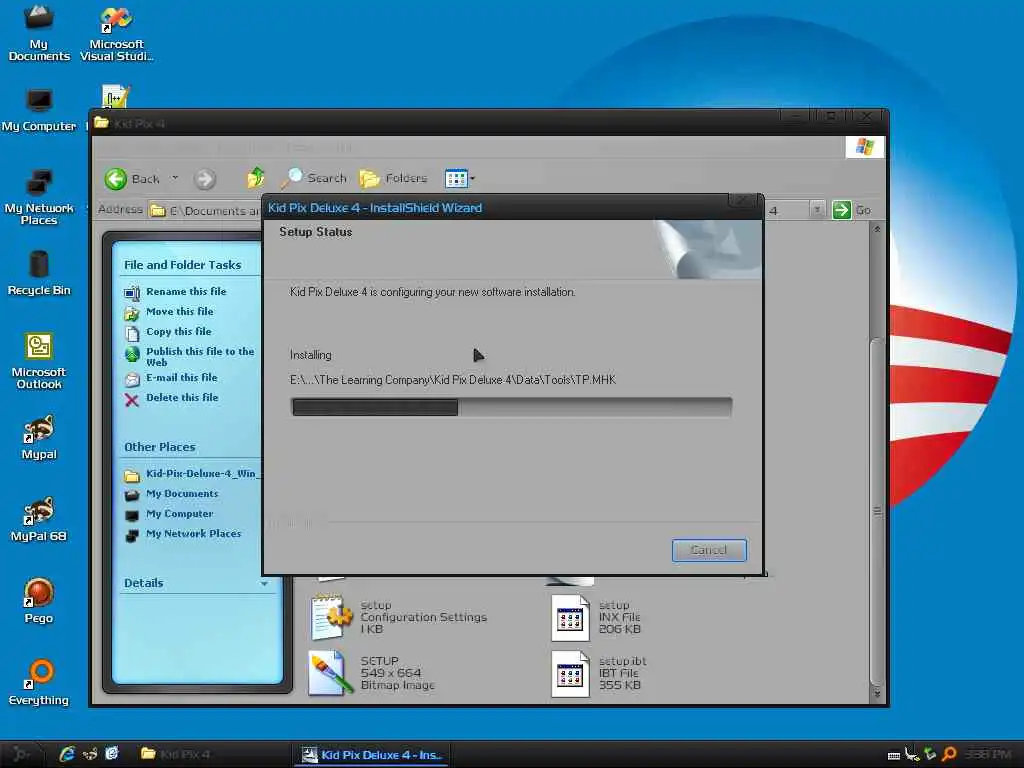Screen dimensions: 1024x768
Task: Open My Network Places desktop icon
Action: (39, 197)
